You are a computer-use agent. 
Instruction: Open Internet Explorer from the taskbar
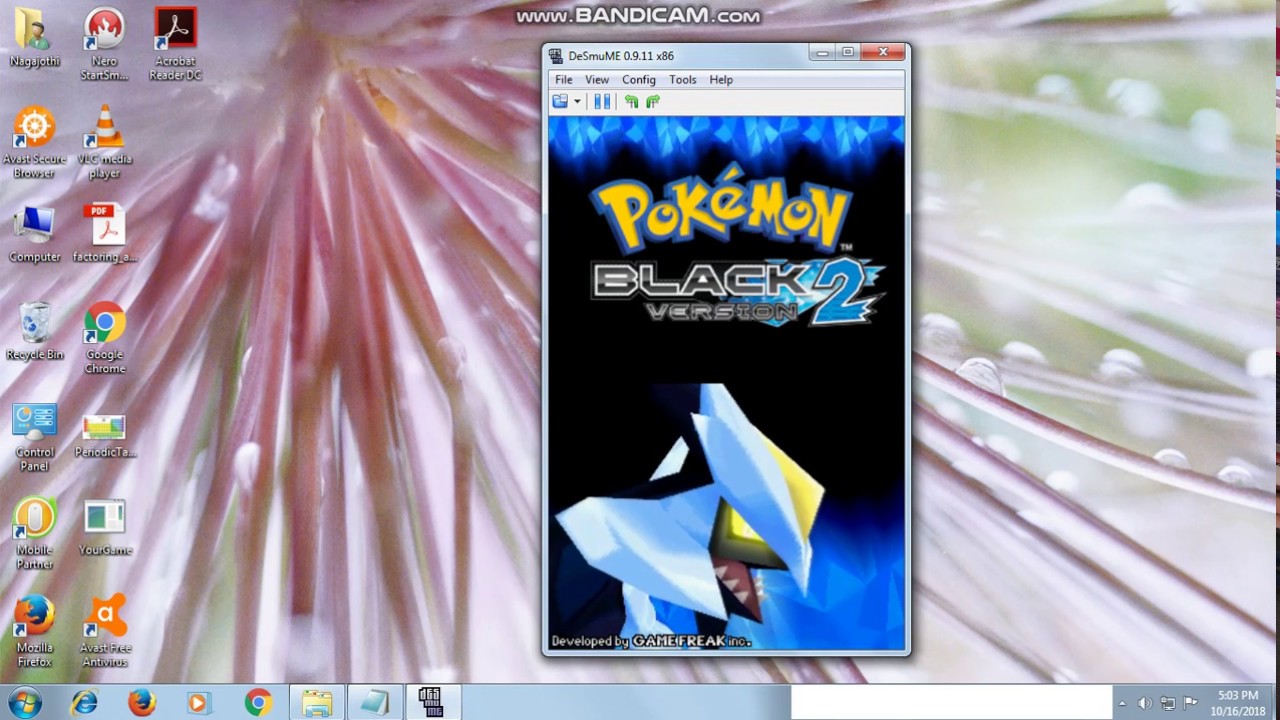(x=84, y=702)
